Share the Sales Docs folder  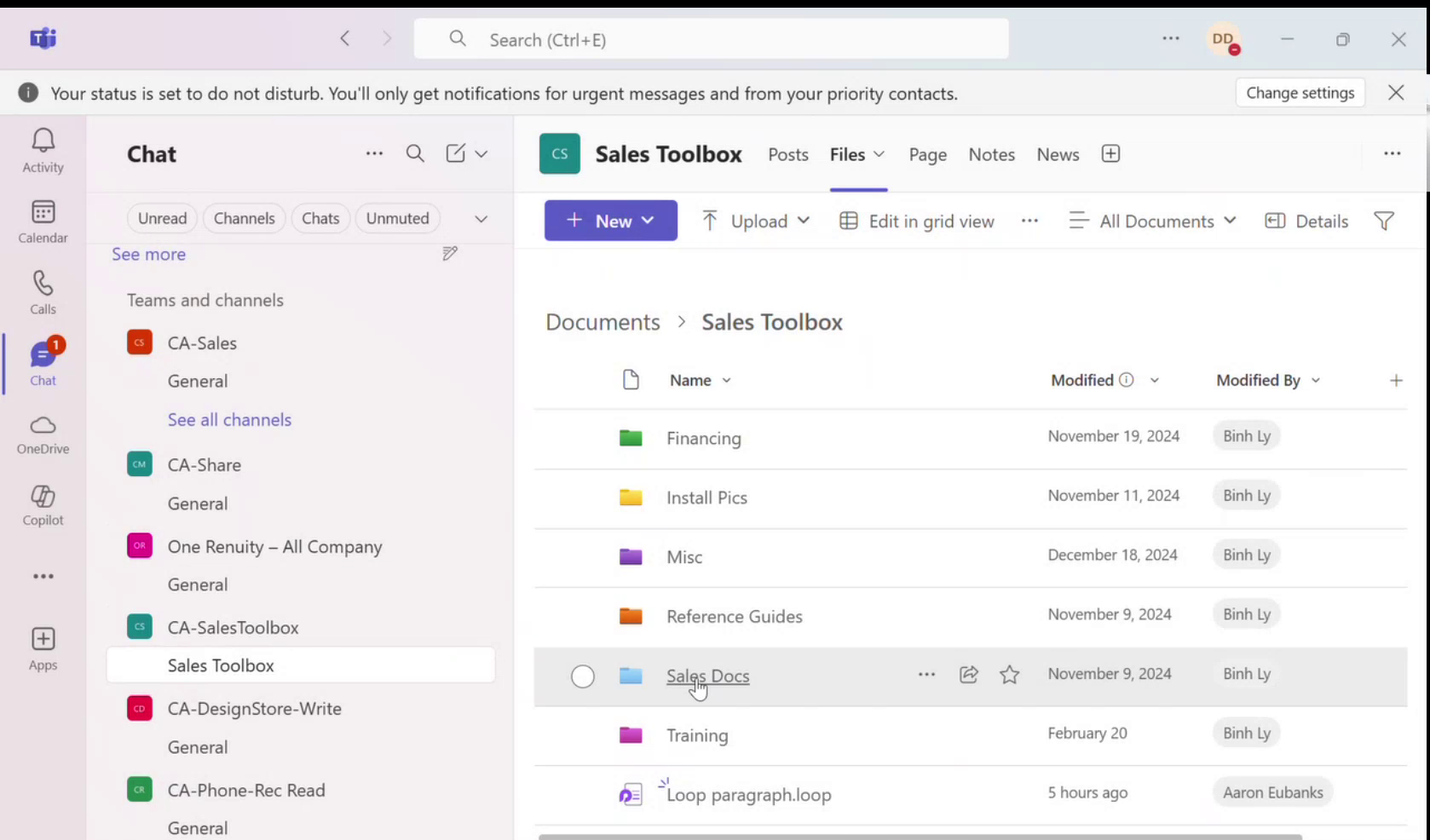coord(968,674)
